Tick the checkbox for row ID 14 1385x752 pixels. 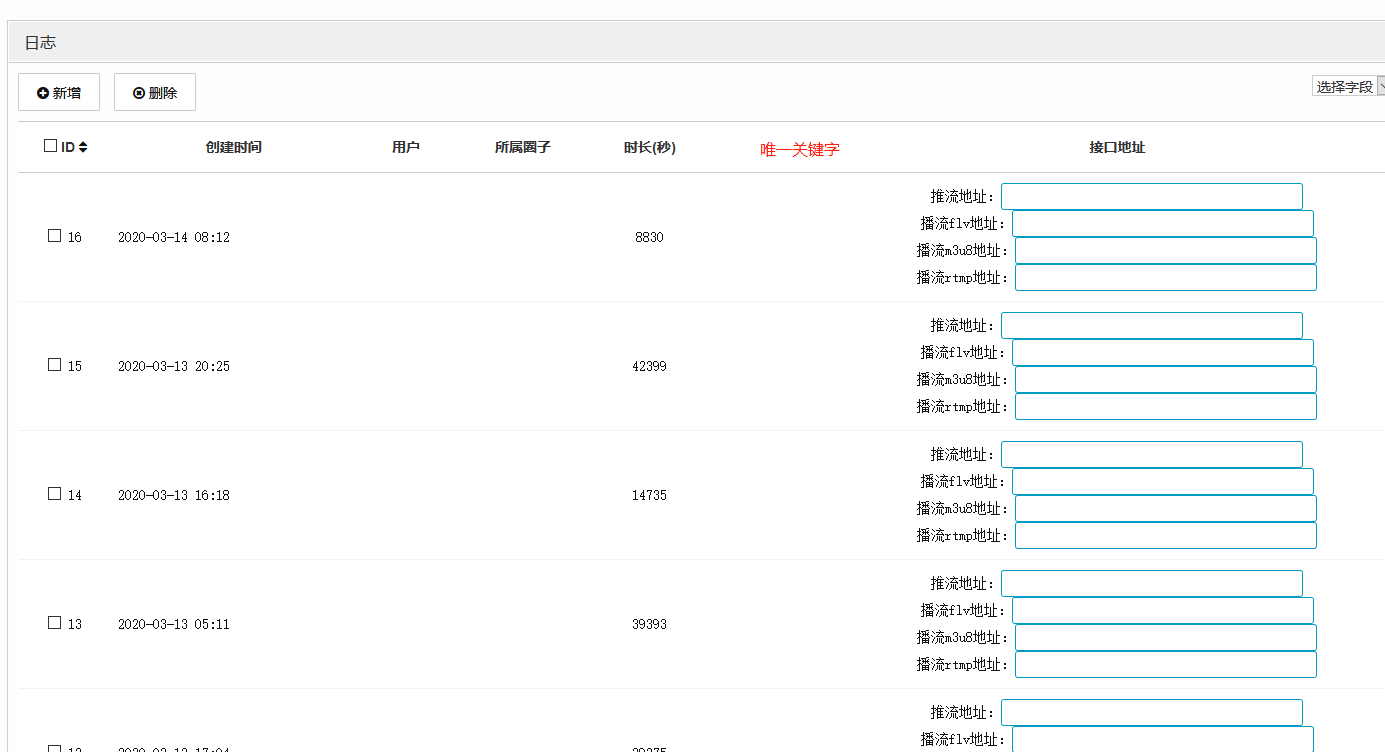coord(55,494)
